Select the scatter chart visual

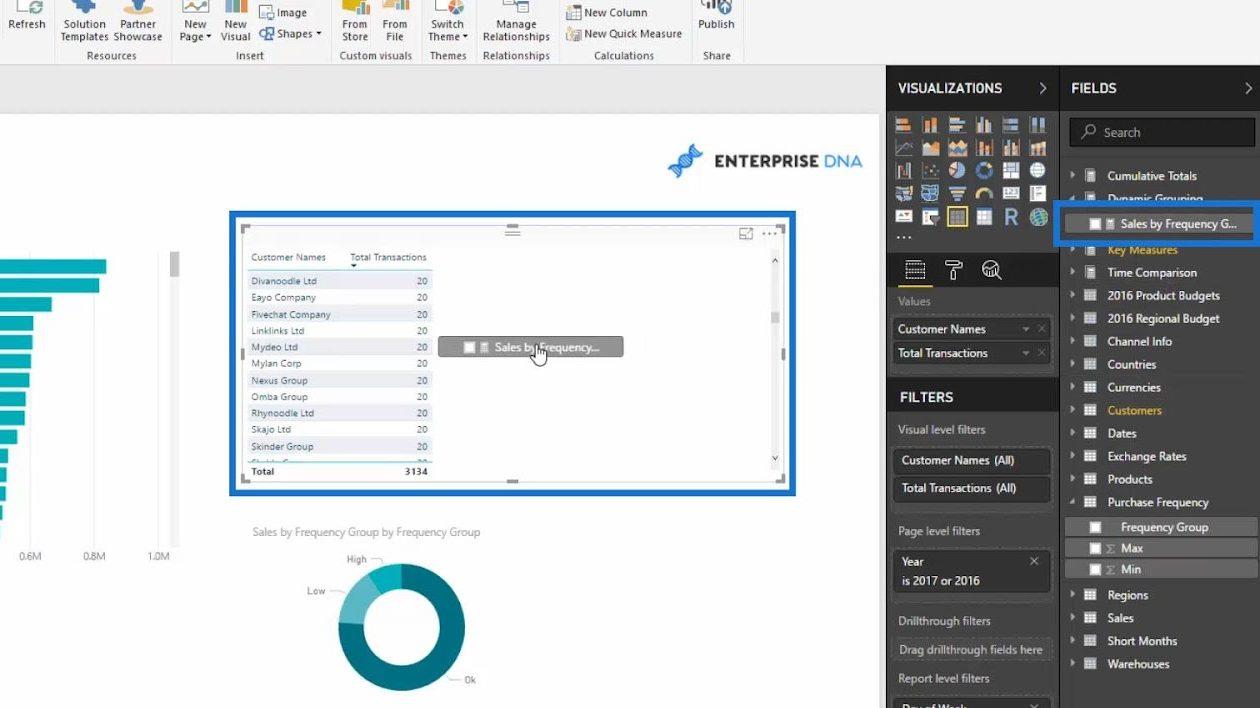[931, 171]
